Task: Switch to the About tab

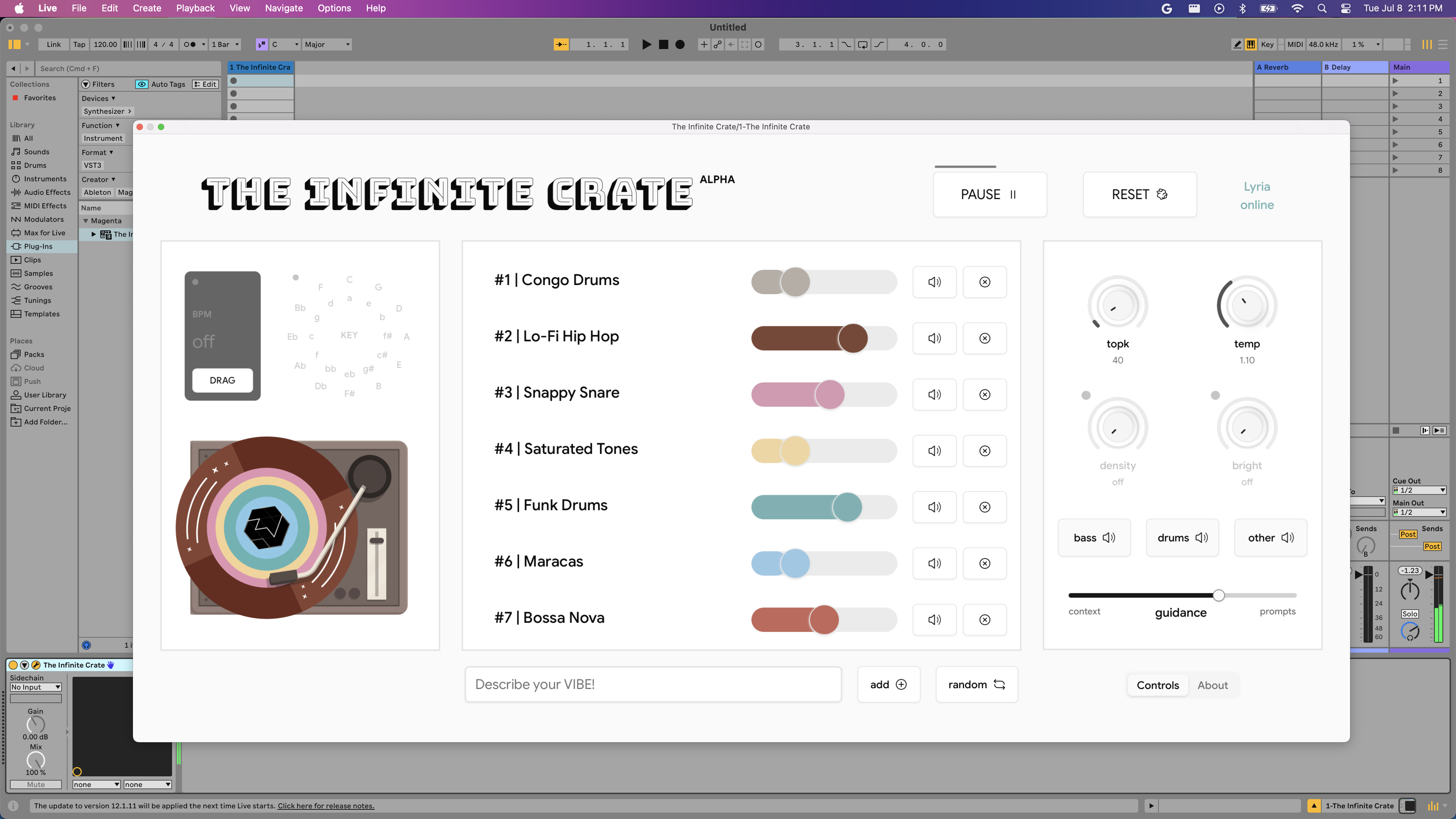Action: [x=1213, y=685]
